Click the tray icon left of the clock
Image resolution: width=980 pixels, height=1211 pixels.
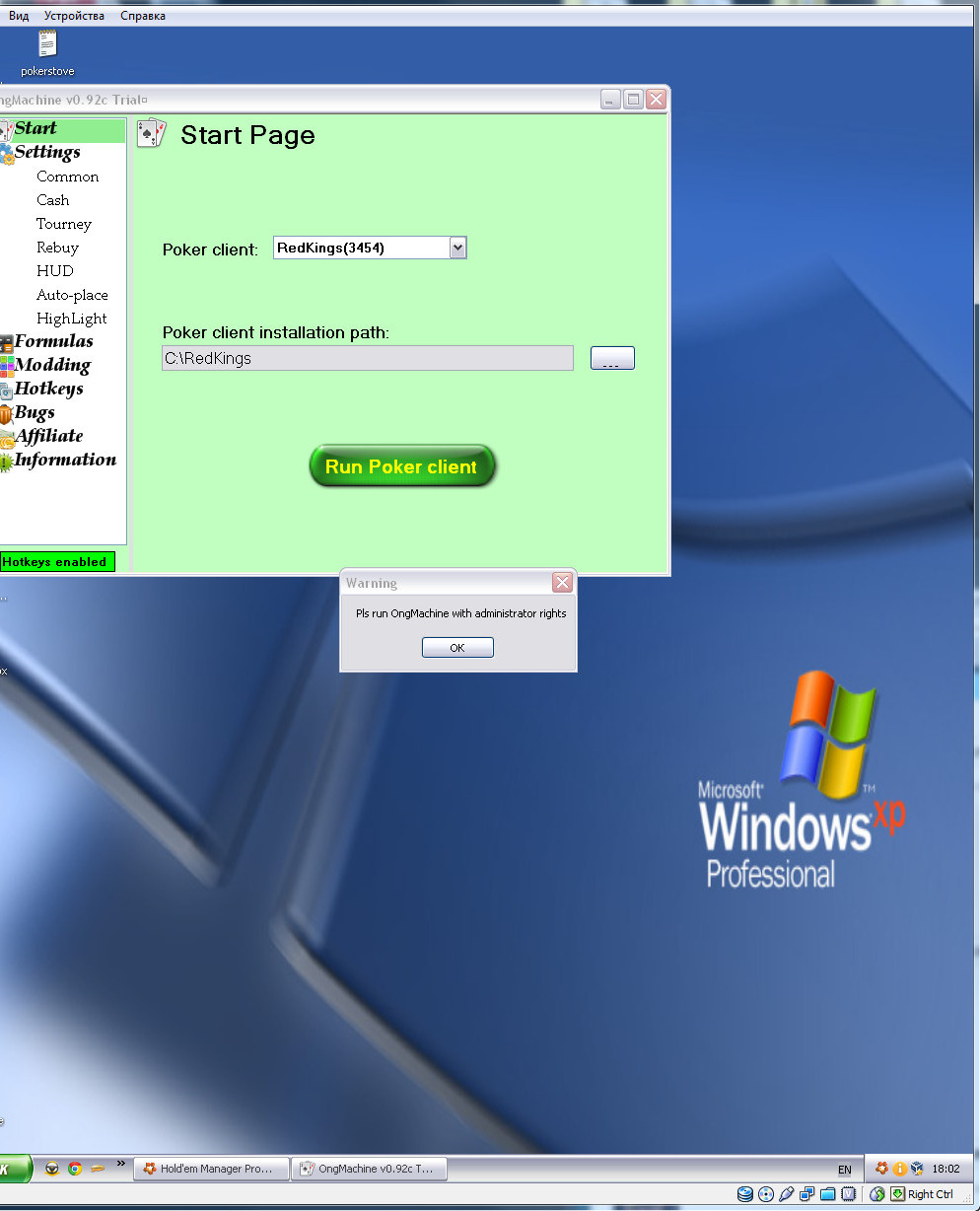tap(917, 1169)
